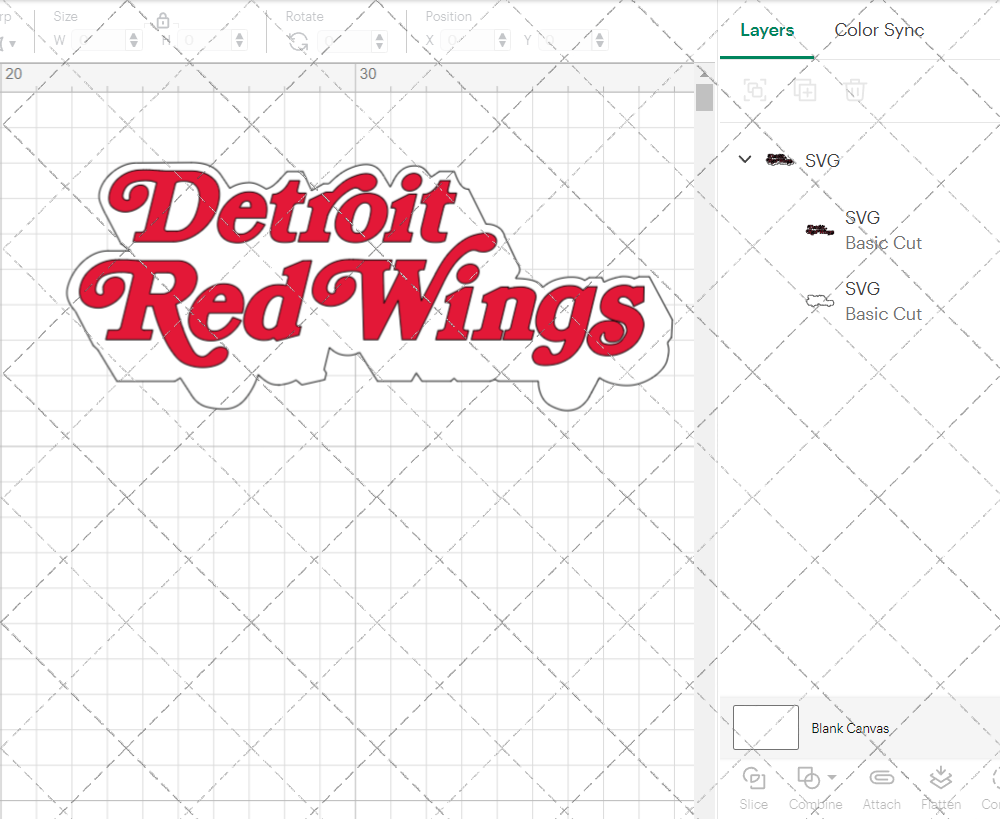Viewport: 1000px width, 819px height.
Task: Toggle the size lock proportions icon
Action: click(x=162, y=20)
